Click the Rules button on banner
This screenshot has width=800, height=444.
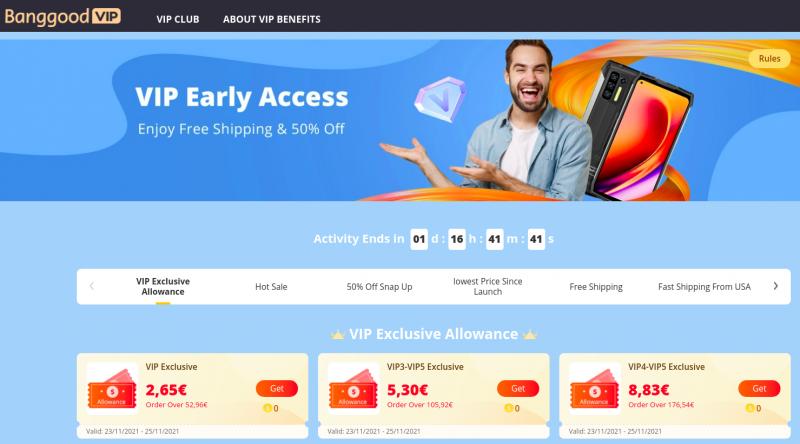click(769, 59)
